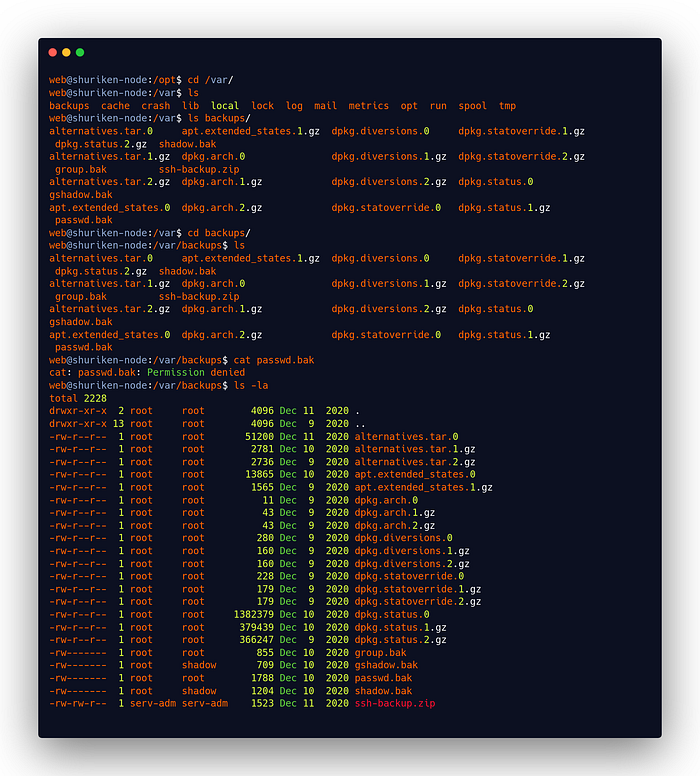Click the crash directory name
Image resolution: width=700 pixels, height=776 pixels.
(155, 106)
